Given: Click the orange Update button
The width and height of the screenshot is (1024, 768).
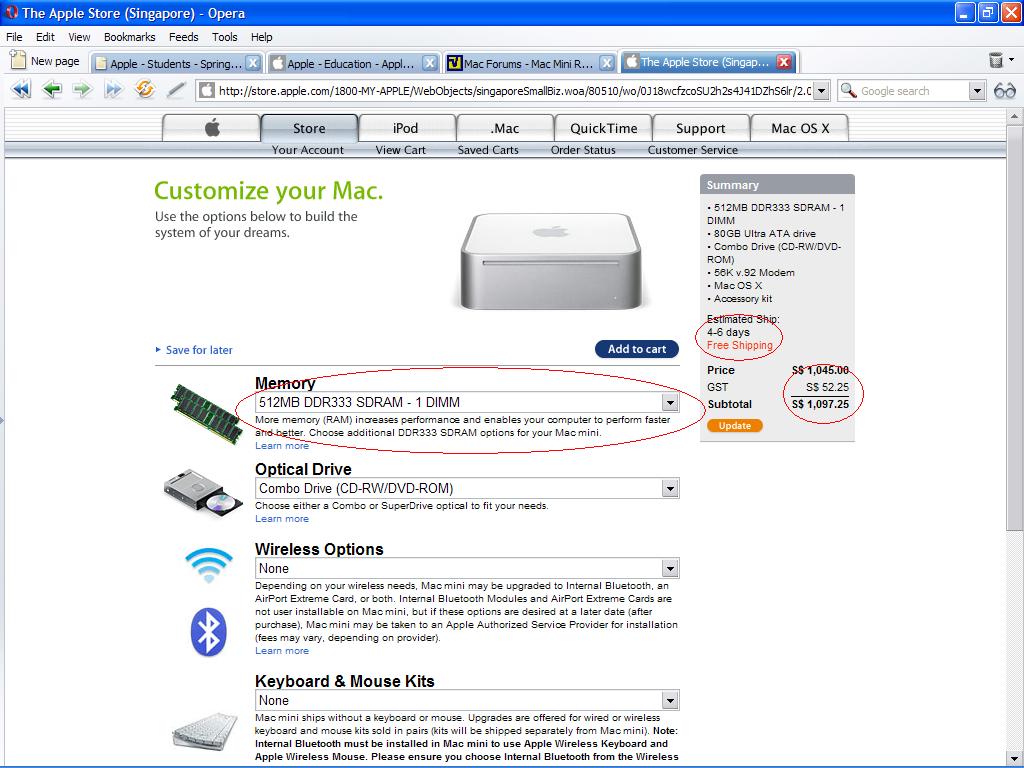Looking at the screenshot, I should (x=735, y=426).
